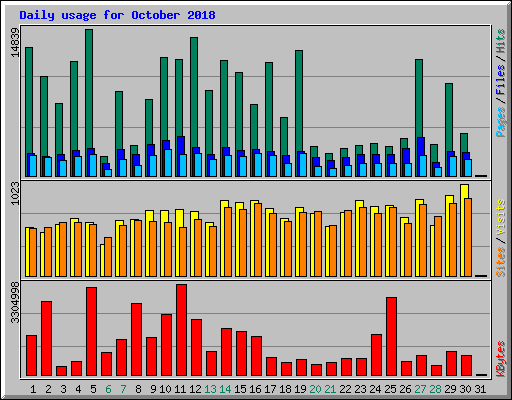
Task: Click day 19 on the x-axis
Action: 300,389
